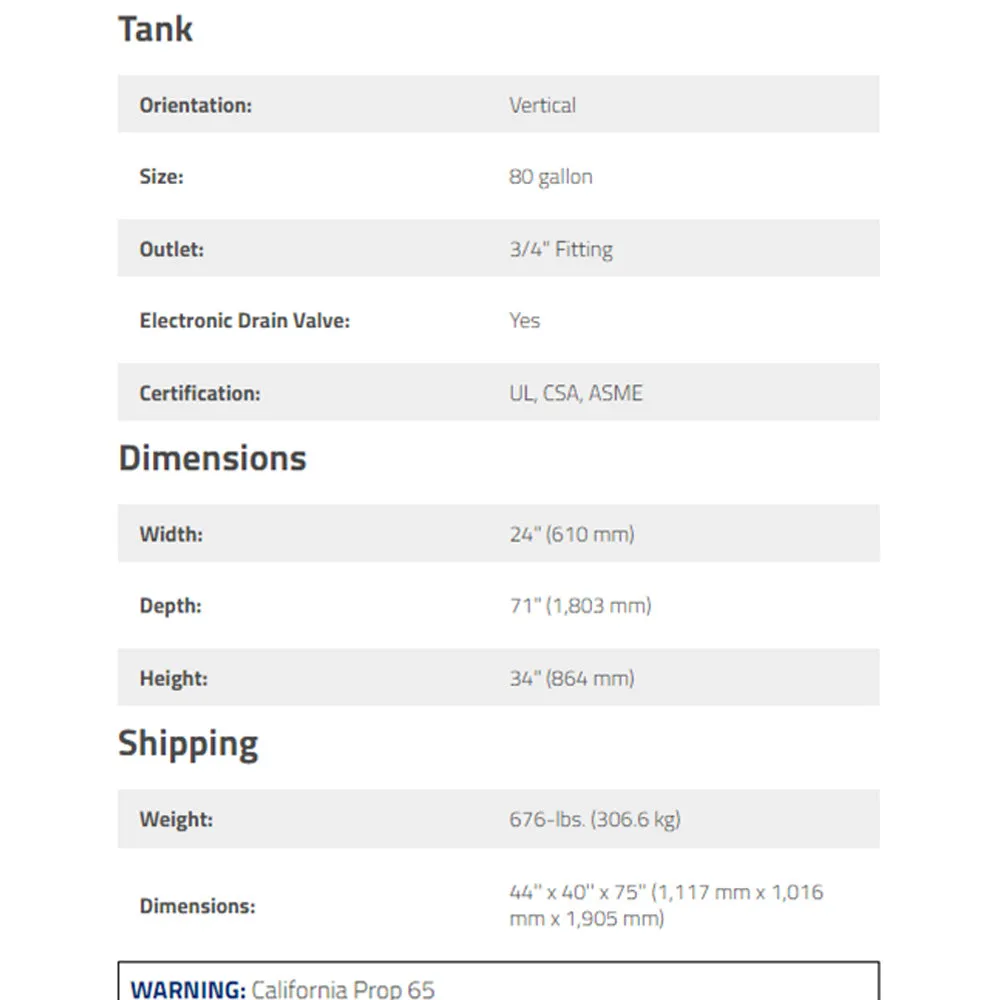Select the 676-lbs. shipping weight value
Screen dimensions: 1000x1000
[x=594, y=820]
